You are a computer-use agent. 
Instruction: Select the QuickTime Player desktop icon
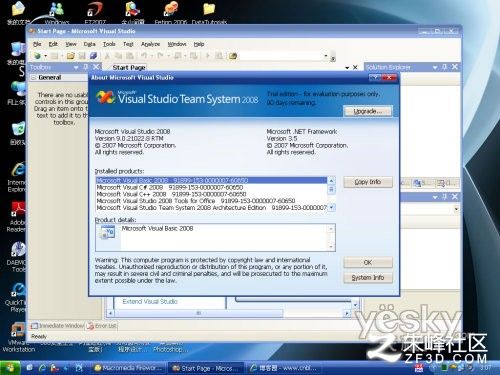pos(16,297)
